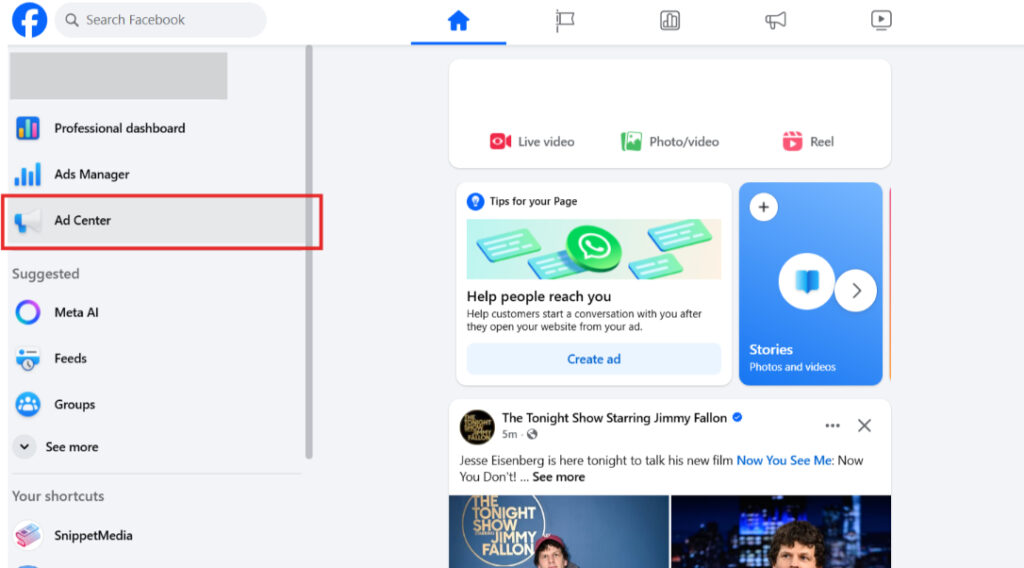Click the Groups icon
The width and height of the screenshot is (1024, 568).
coord(27,404)
